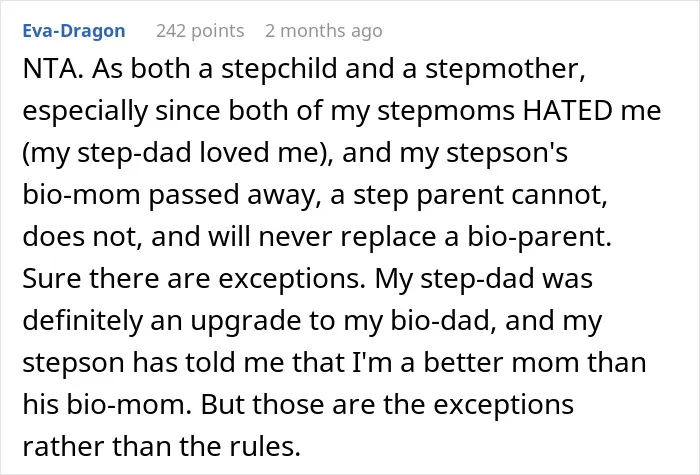The image size is (700, 475).
Task: Click the parenthetical phrase about step-dad loved me
Action: [177, 153]
